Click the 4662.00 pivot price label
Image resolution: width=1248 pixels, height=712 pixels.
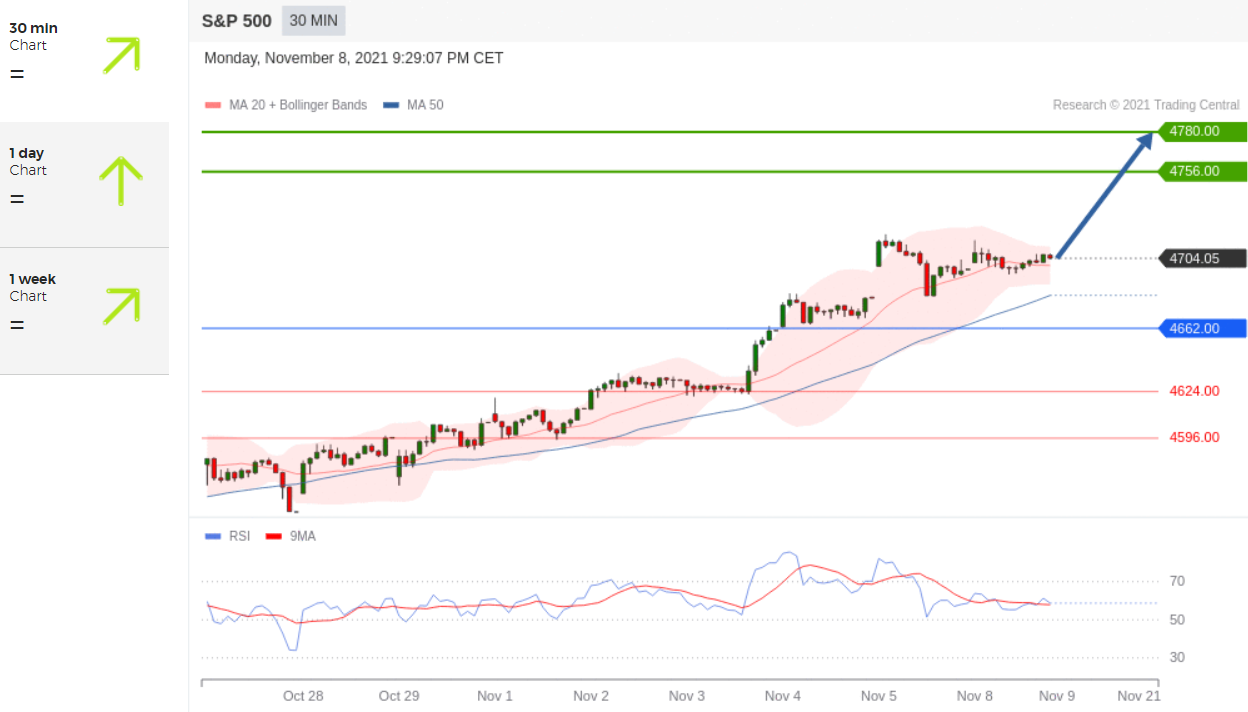(1202, 328)
